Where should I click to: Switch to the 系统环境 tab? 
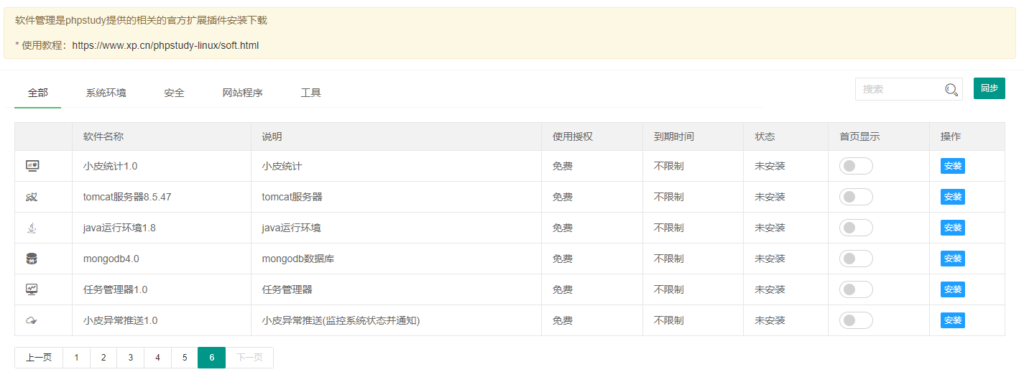[106, 93]
